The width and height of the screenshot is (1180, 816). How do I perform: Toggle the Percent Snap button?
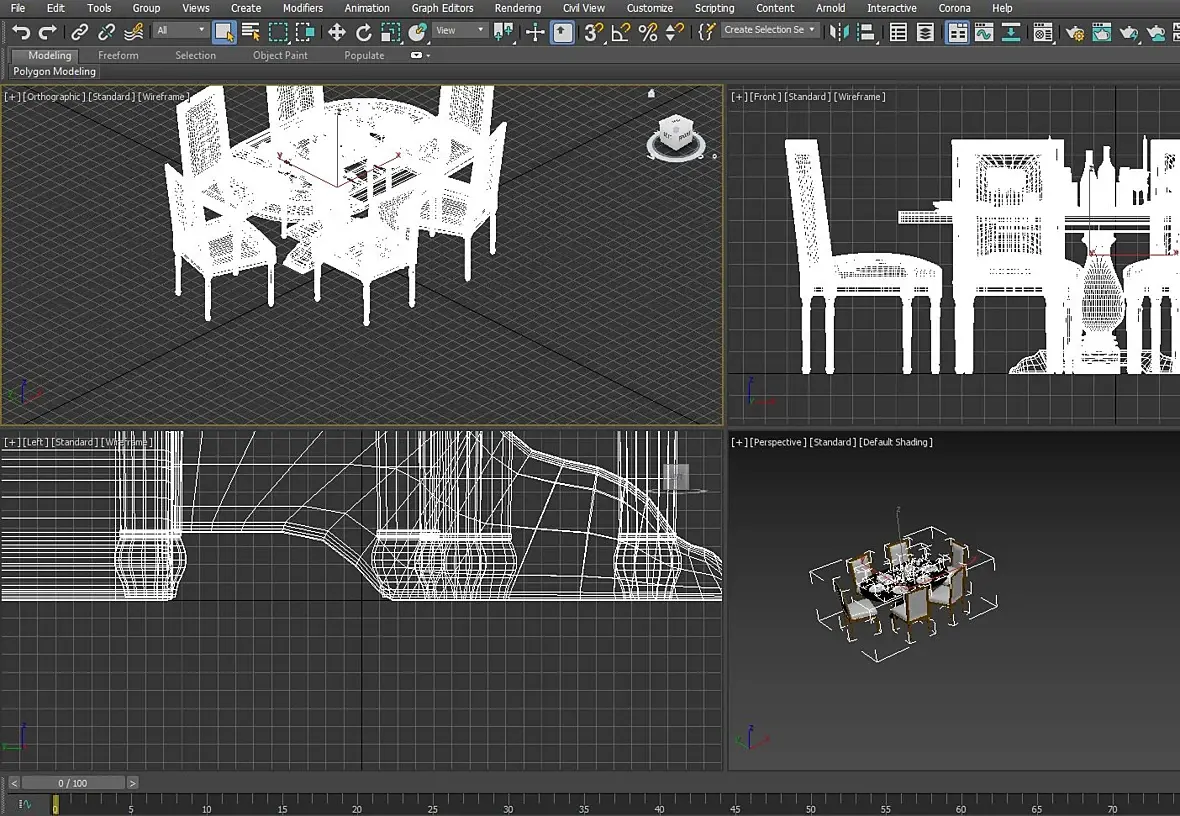648,32
